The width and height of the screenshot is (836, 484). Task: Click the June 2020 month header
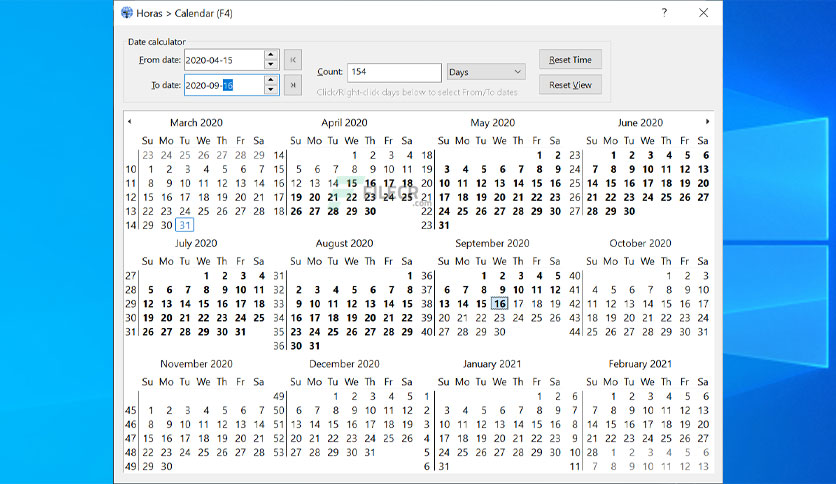tap(640, 123)
